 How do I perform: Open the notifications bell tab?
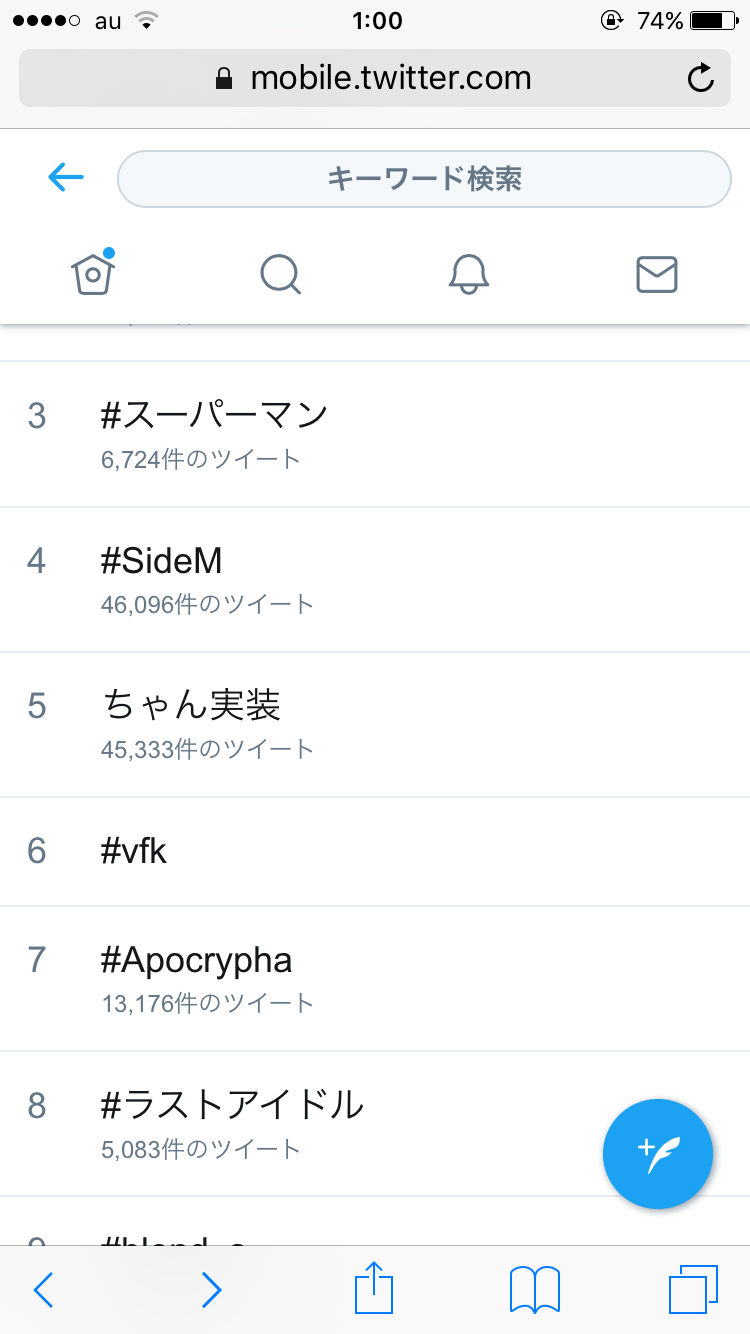469,273
